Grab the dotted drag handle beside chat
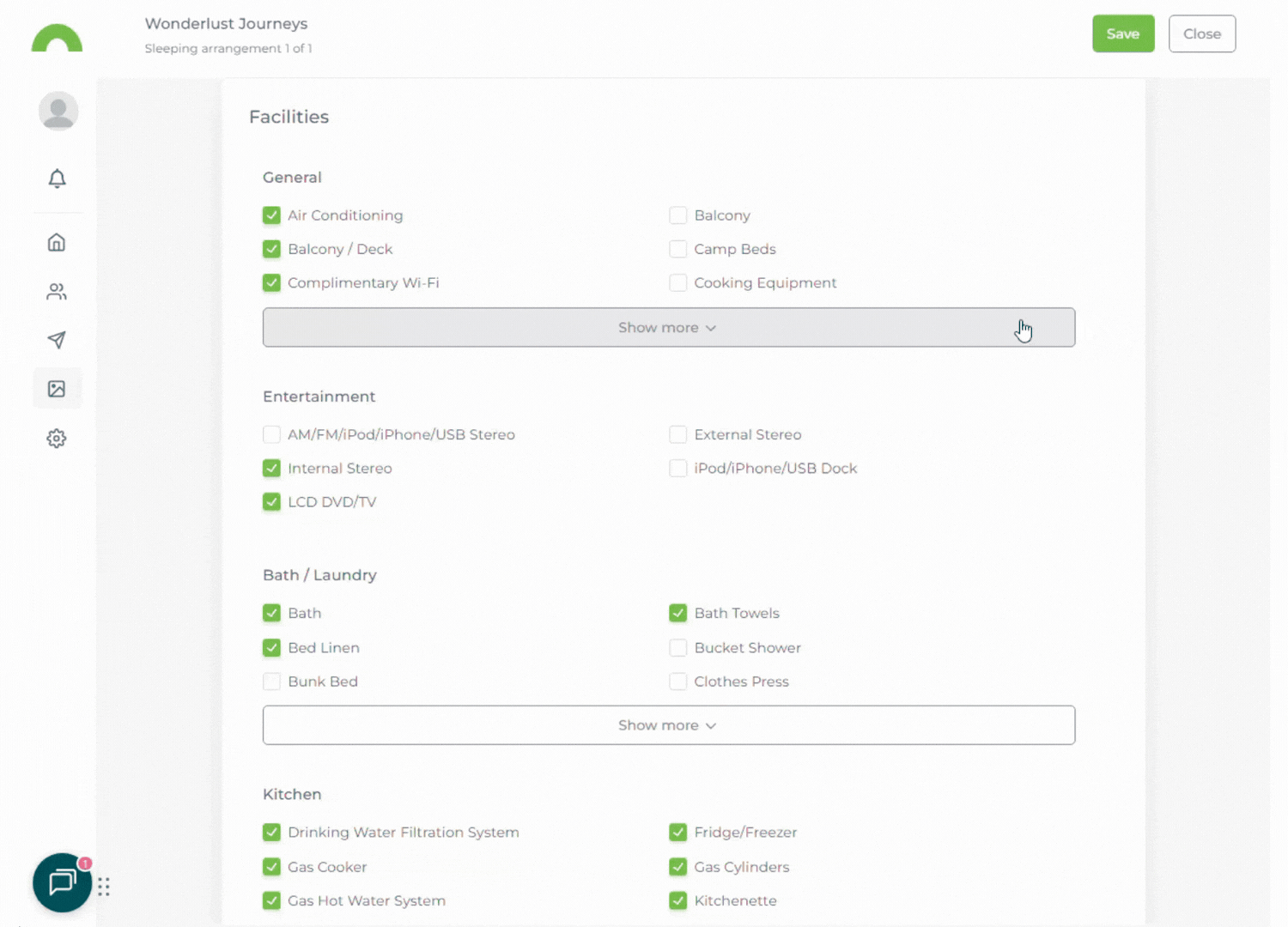Viewport: 1288px width, 927px height. coord(104,887)
